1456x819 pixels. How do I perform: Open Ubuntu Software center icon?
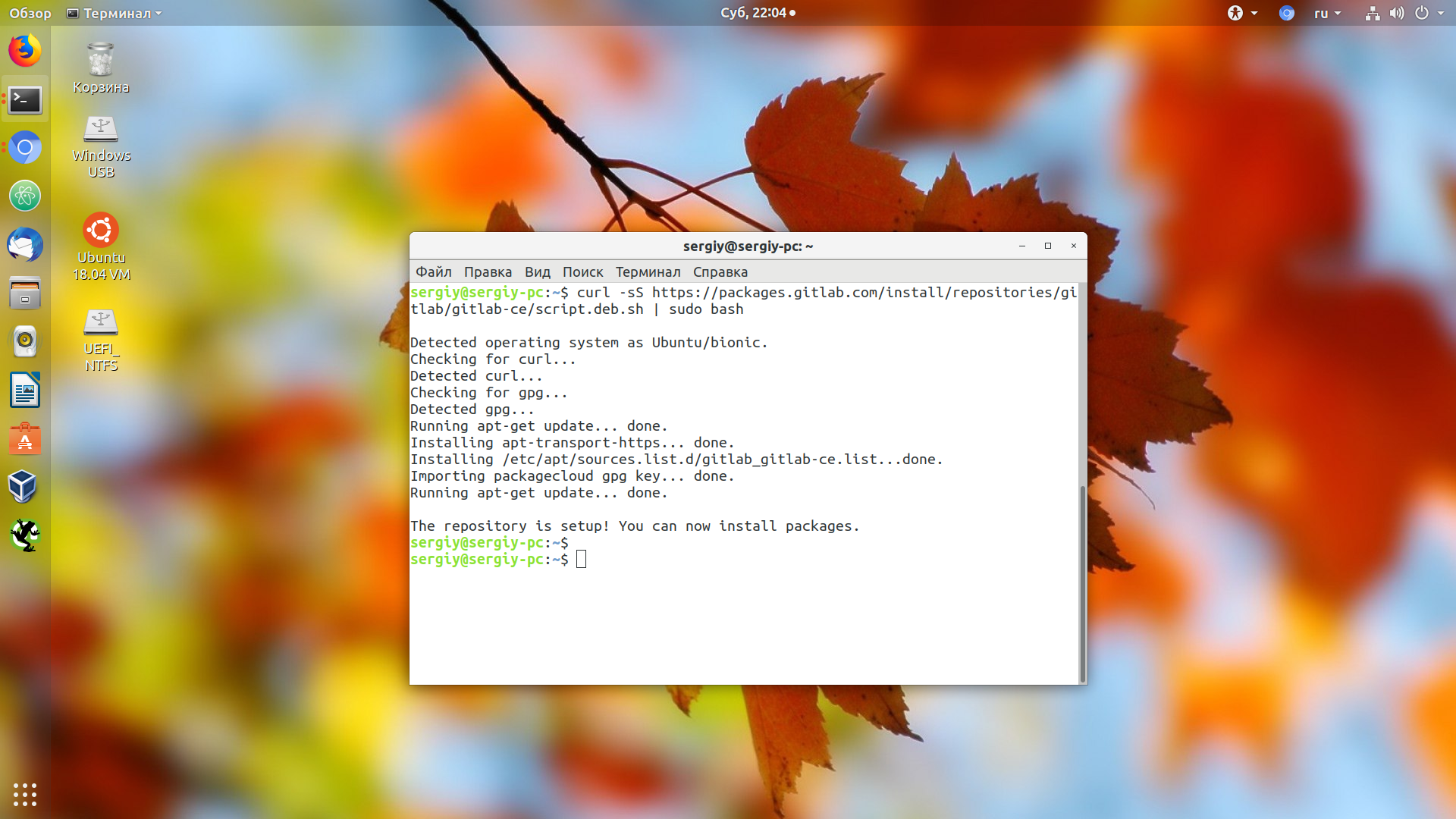point(25,439)
